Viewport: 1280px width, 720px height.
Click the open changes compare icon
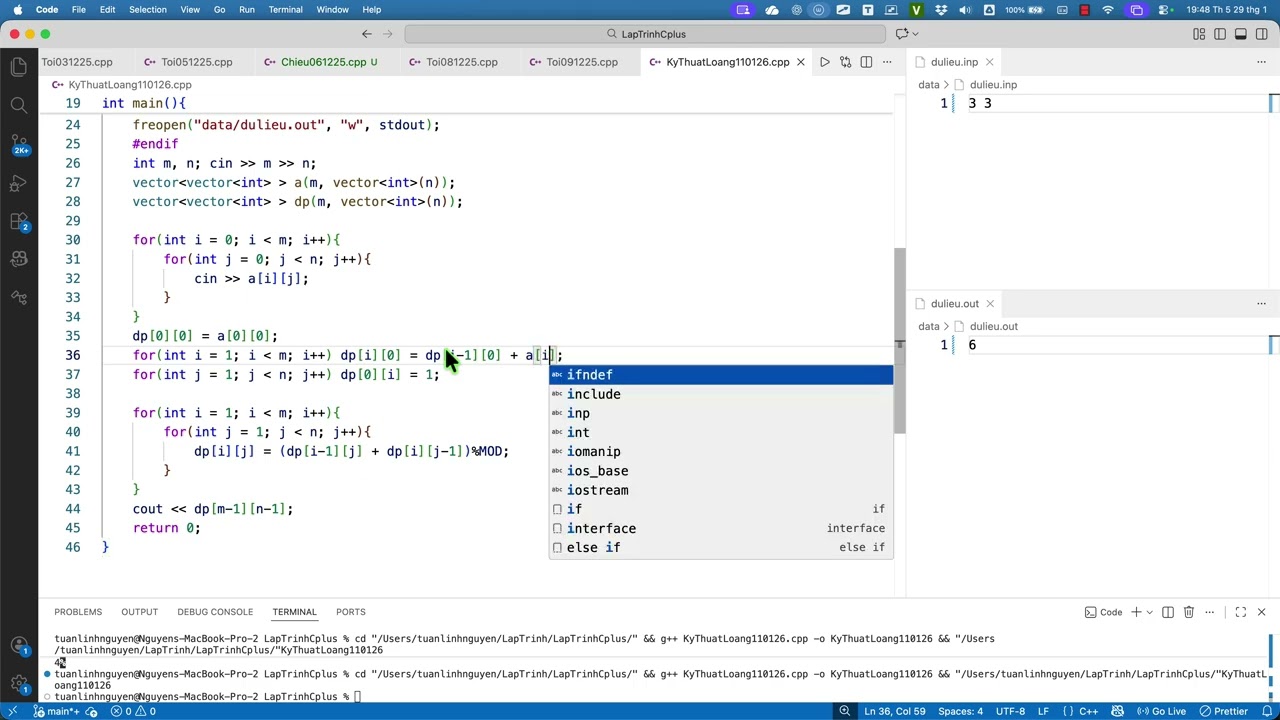pyautogui.click(x=845, y=62)
